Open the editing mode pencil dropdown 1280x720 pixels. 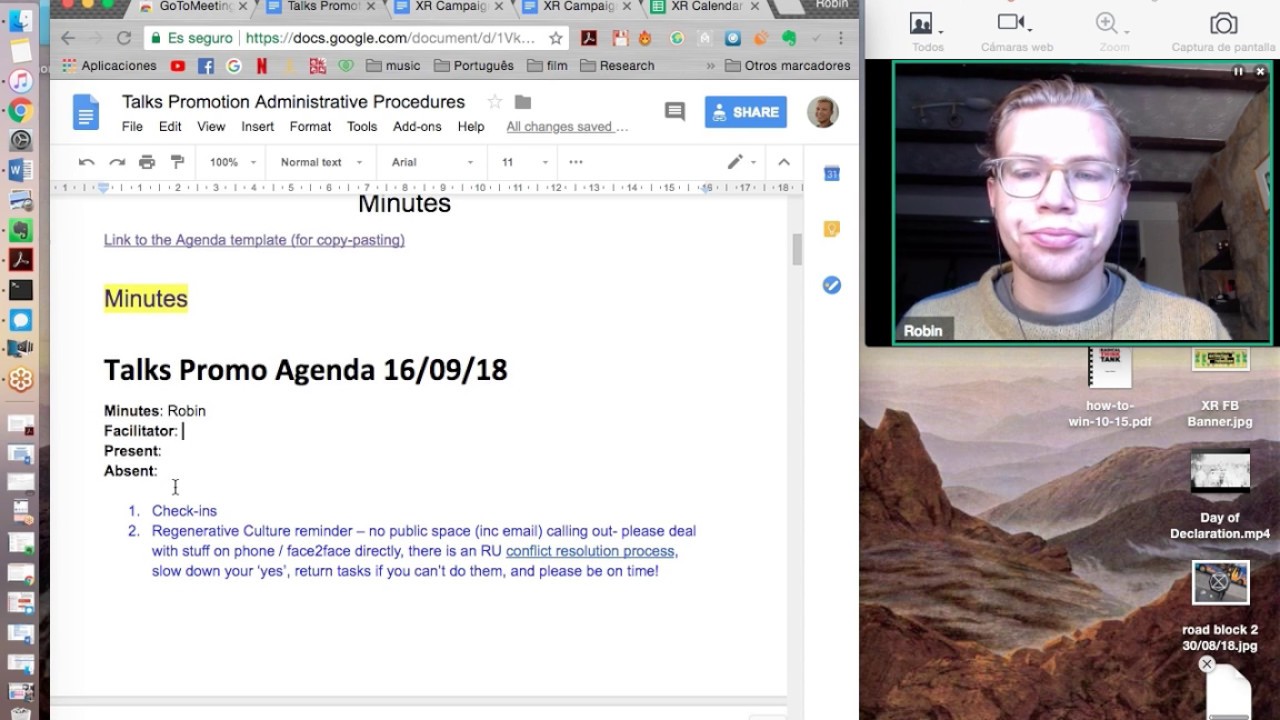pos(741,162)
